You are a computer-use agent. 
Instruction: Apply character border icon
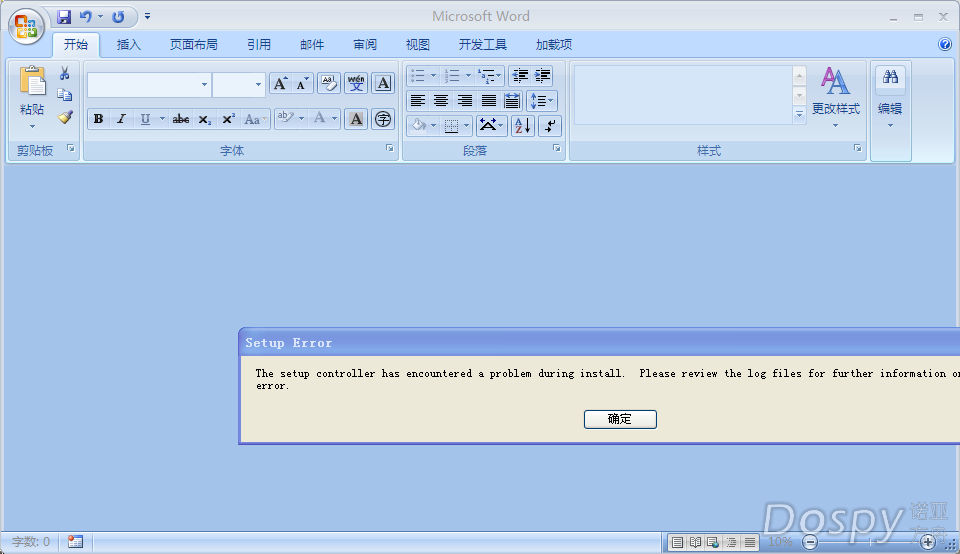tap(383, 83)
